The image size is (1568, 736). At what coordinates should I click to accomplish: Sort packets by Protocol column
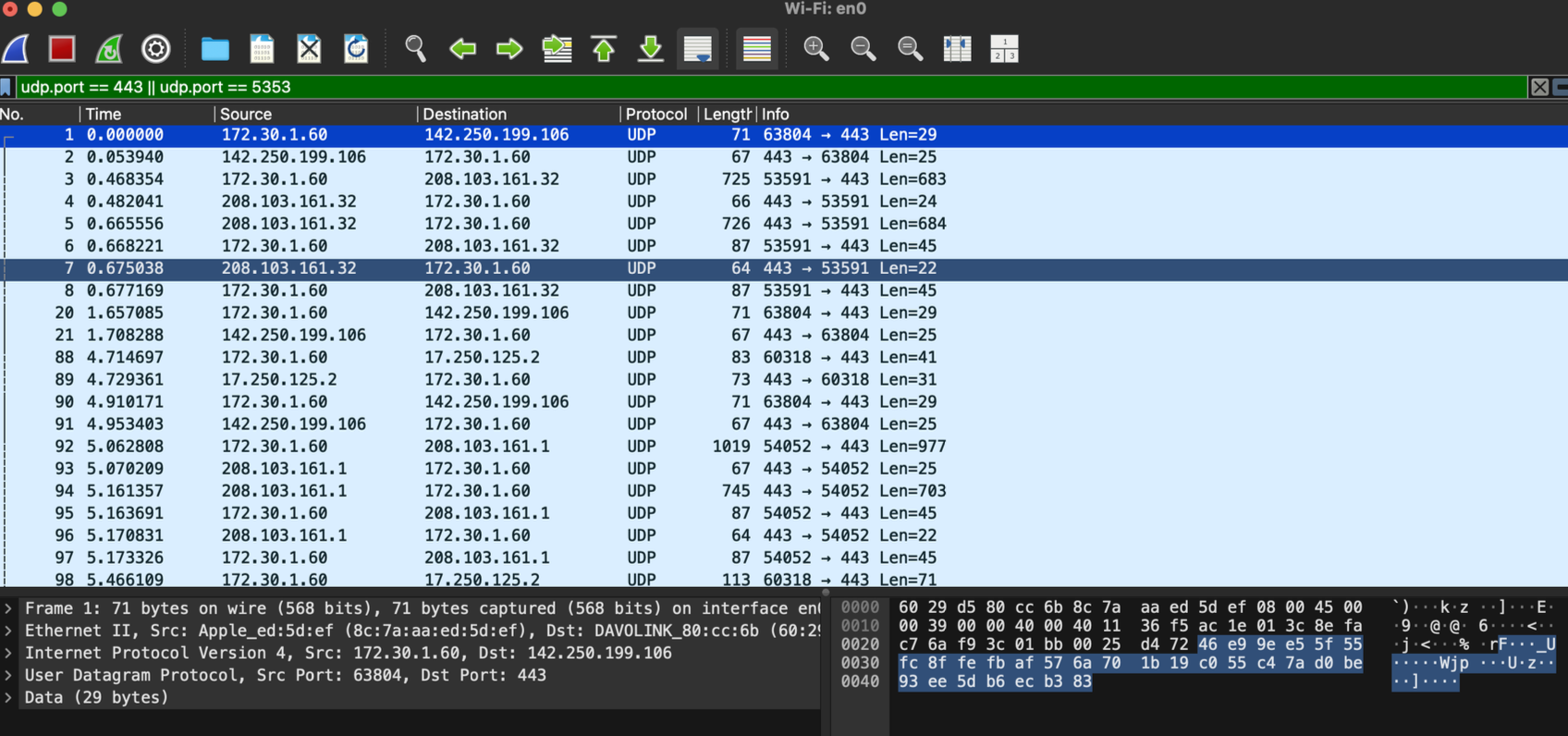point(658,114)
